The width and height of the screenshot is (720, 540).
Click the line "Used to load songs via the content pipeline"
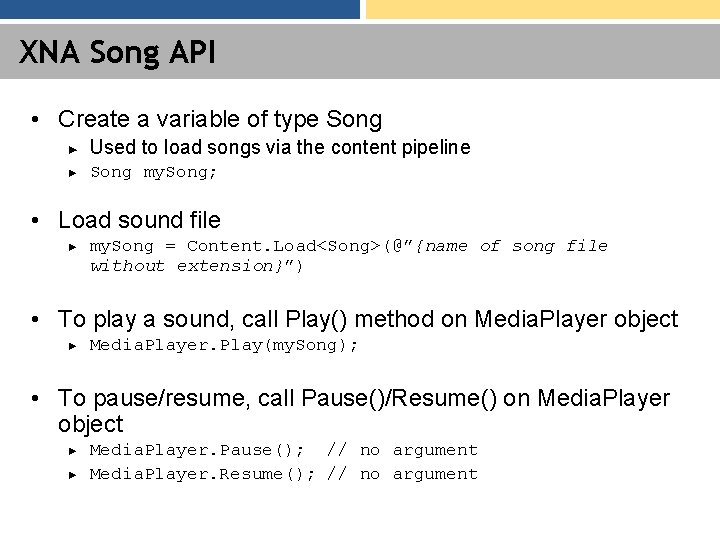280,148
